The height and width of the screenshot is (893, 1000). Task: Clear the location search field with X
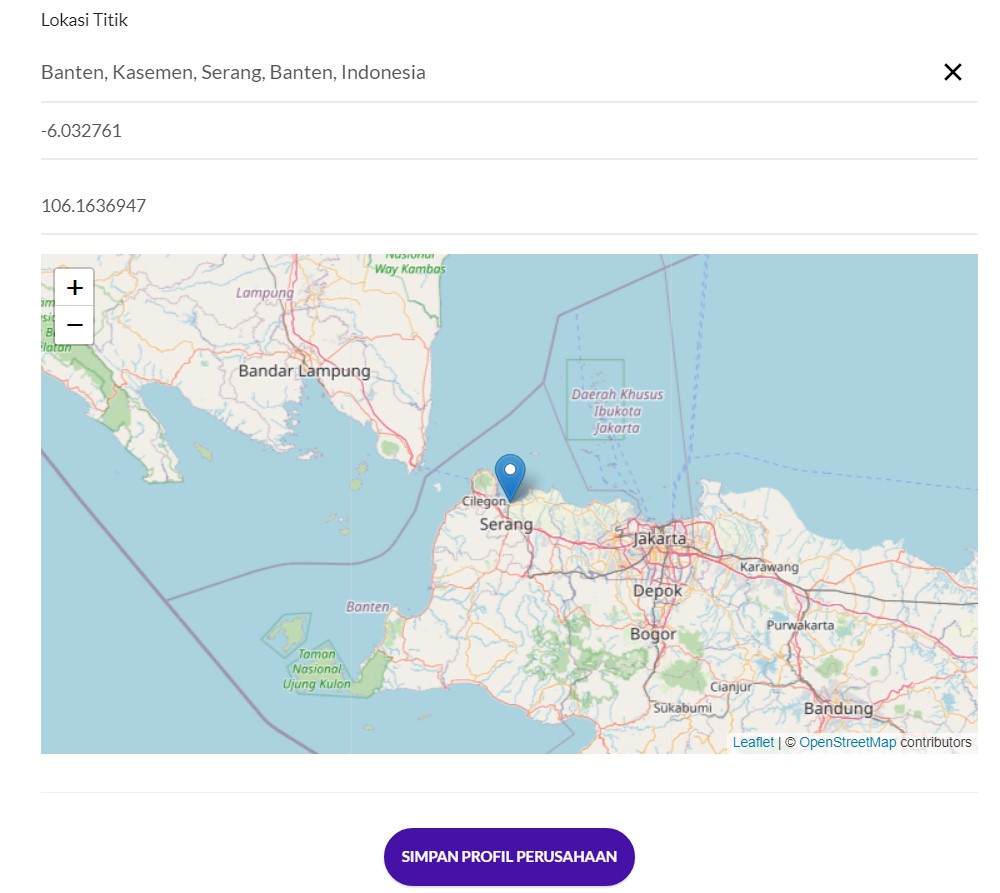click(x=952, y=72)
